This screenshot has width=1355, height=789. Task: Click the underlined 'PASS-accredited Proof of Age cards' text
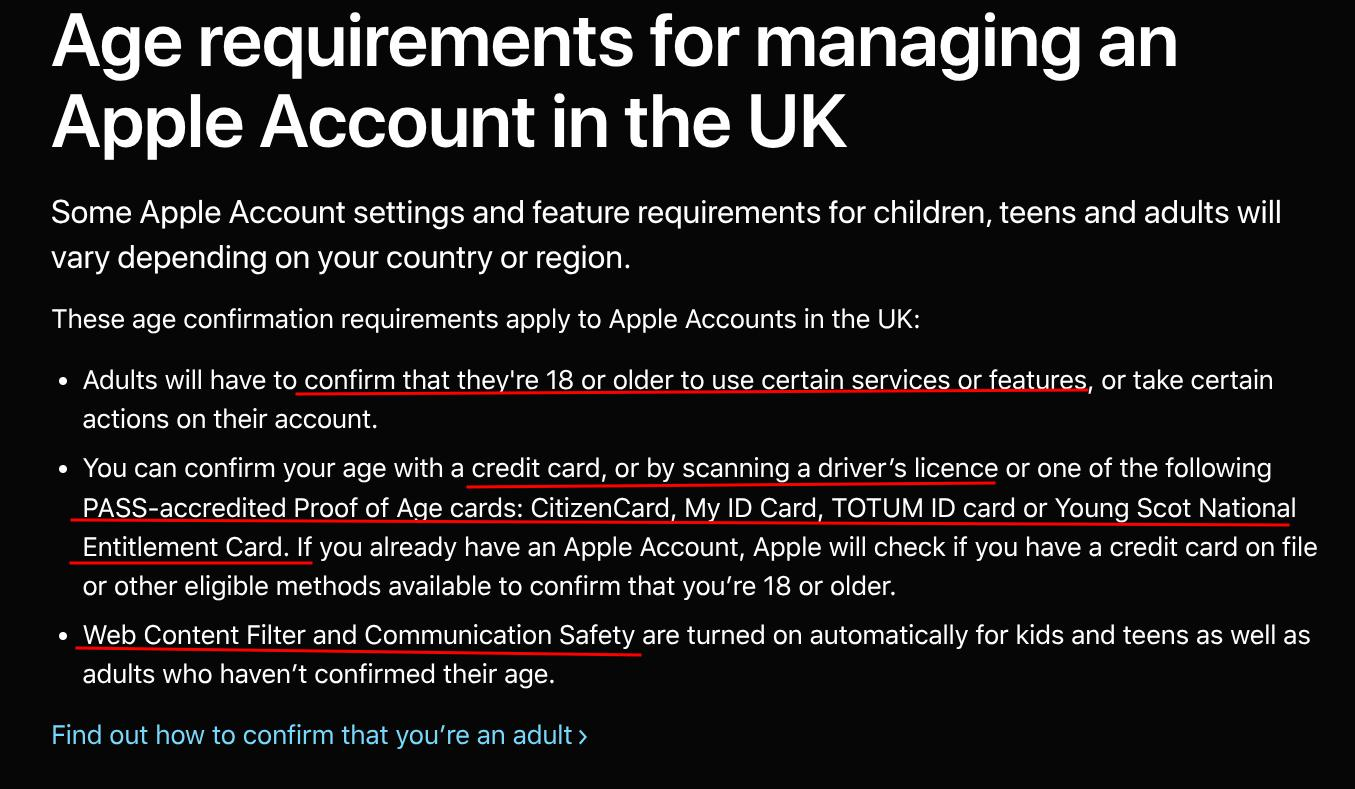coord(302,508)
